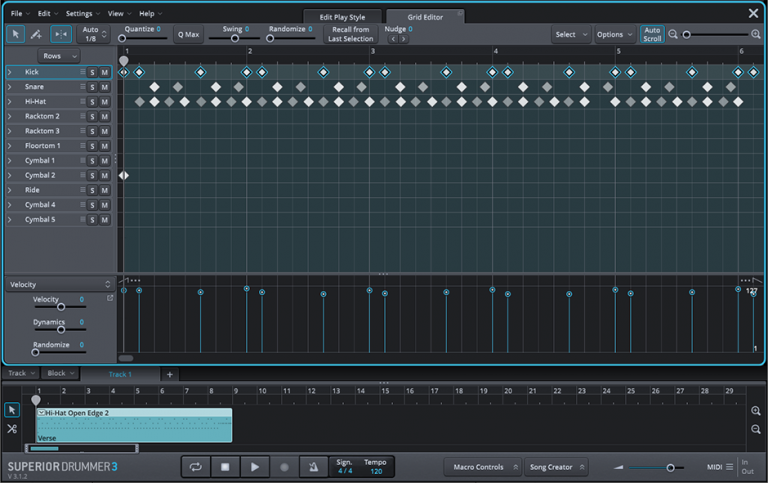Open the Settings menu
This screenshot has width=768, height=483.
80,14
